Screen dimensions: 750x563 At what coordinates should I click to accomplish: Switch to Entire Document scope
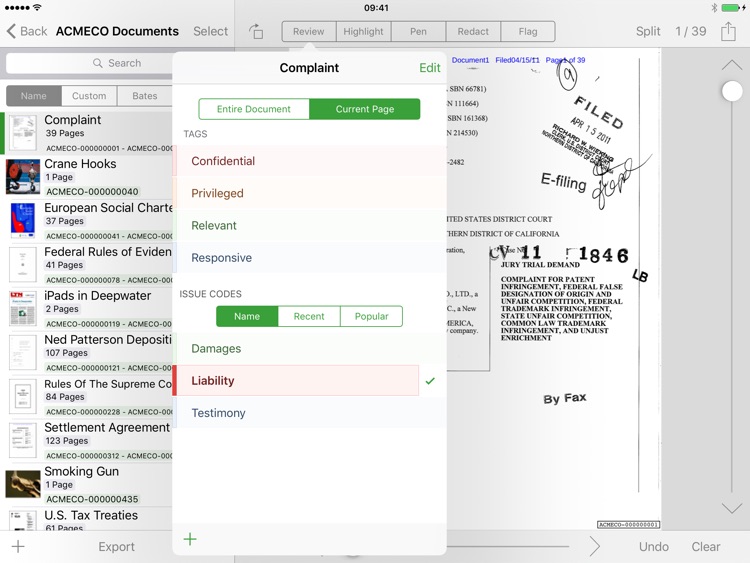coord(254,109)
